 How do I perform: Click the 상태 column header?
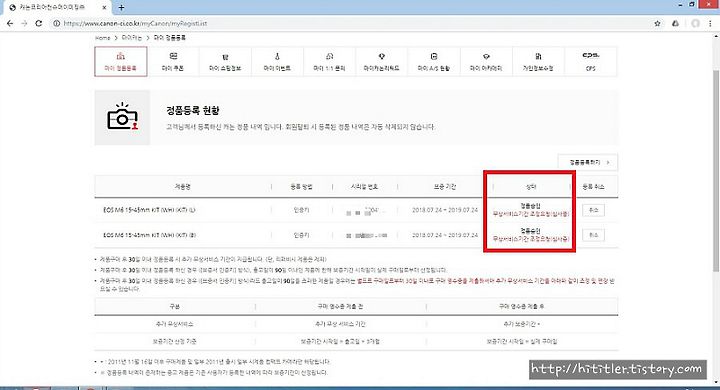pos(531,187)
